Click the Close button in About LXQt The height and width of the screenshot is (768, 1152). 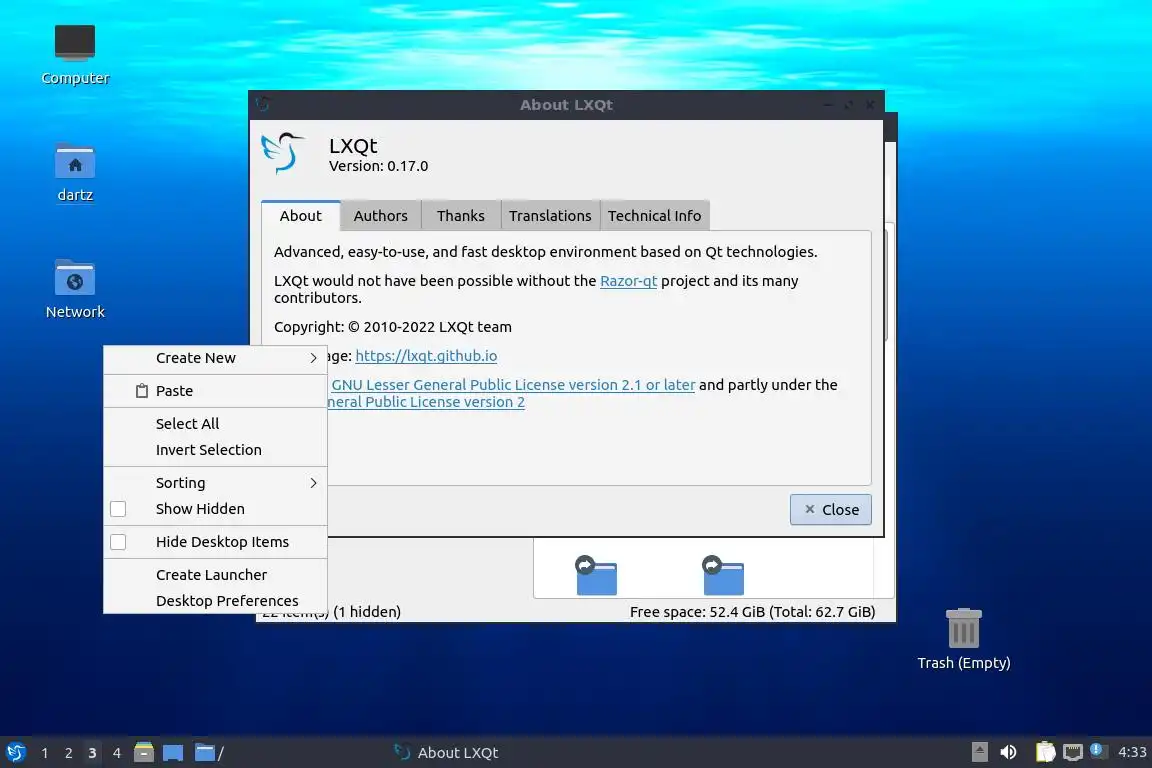click(830, 509)
